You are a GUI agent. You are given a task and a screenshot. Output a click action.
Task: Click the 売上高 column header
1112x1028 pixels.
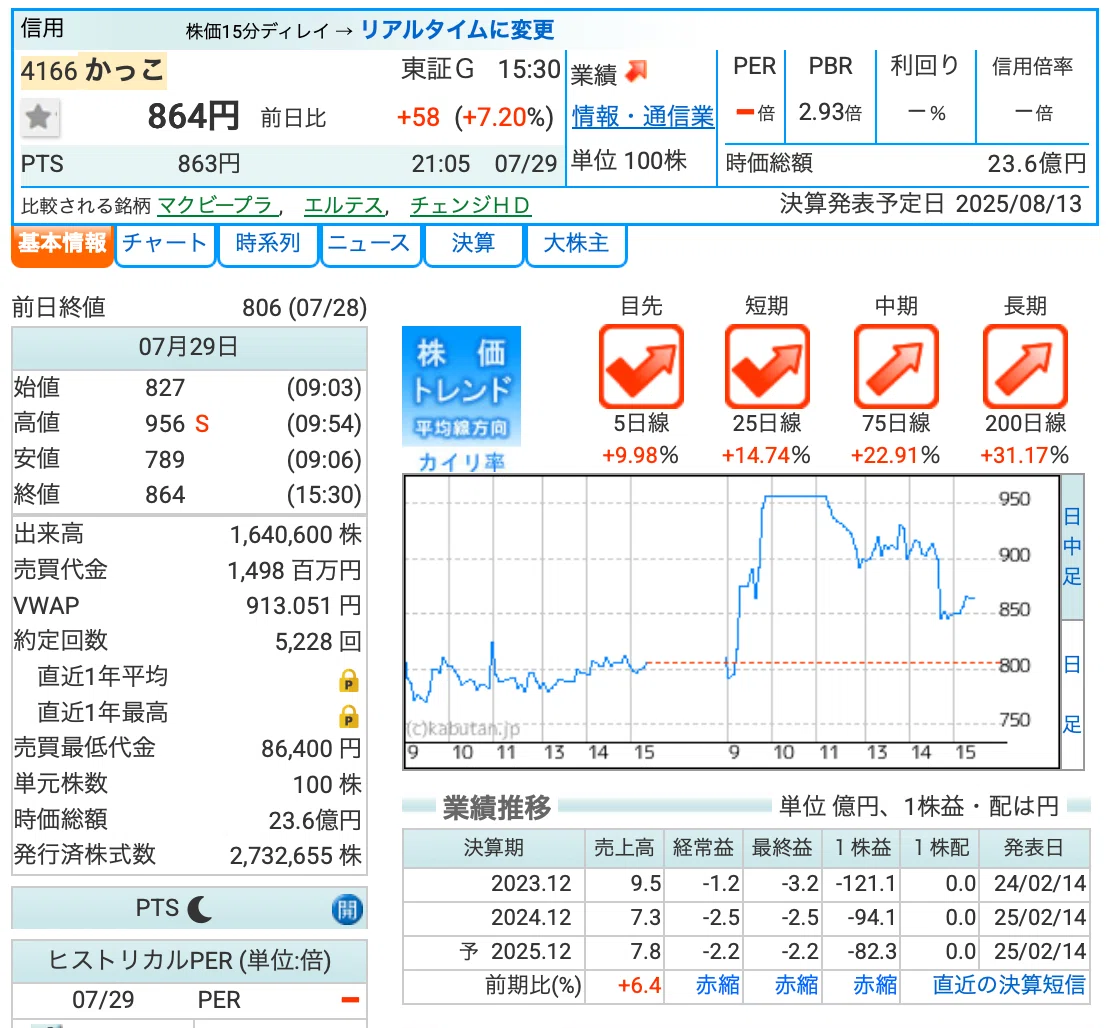[x=624, y=848]
